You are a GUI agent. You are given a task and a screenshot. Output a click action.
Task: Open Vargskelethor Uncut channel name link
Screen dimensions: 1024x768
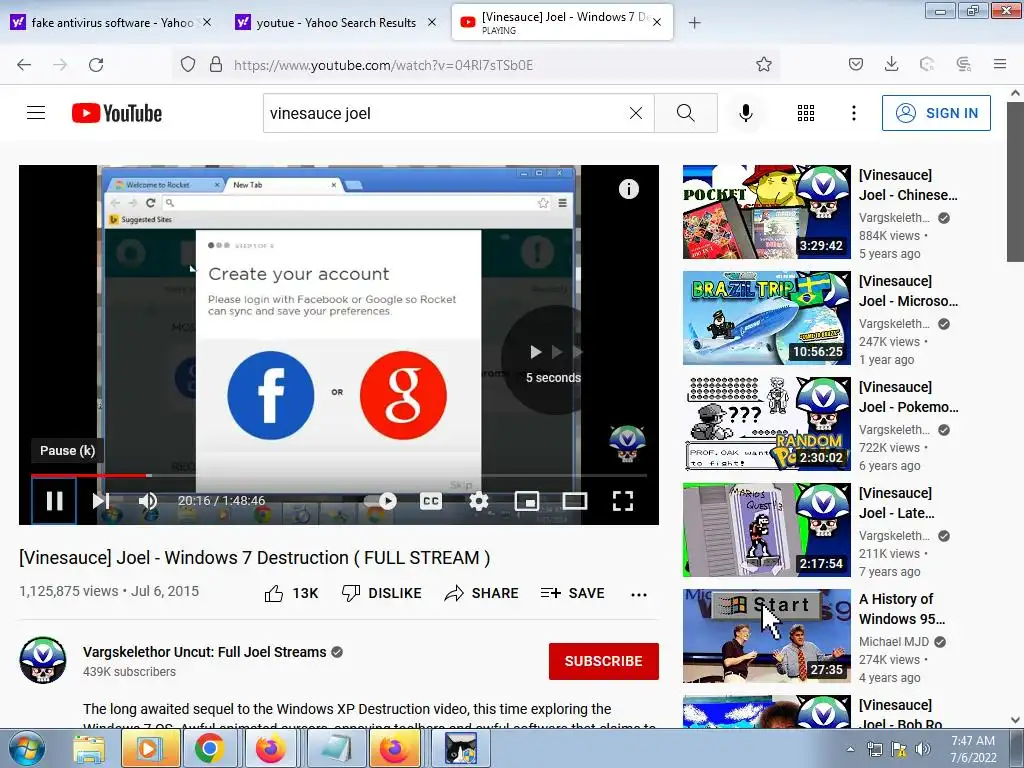click(x=204, y=652)
